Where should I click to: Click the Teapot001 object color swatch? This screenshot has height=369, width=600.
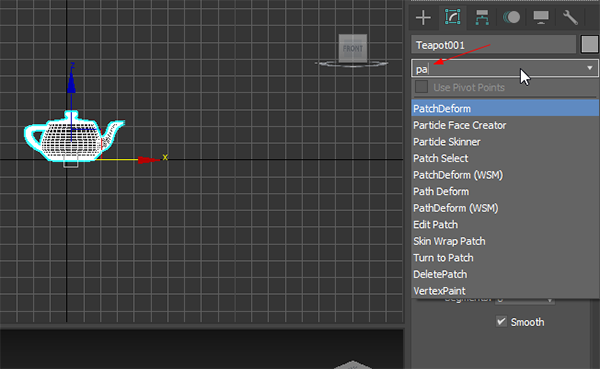click(x=589, y=45)
